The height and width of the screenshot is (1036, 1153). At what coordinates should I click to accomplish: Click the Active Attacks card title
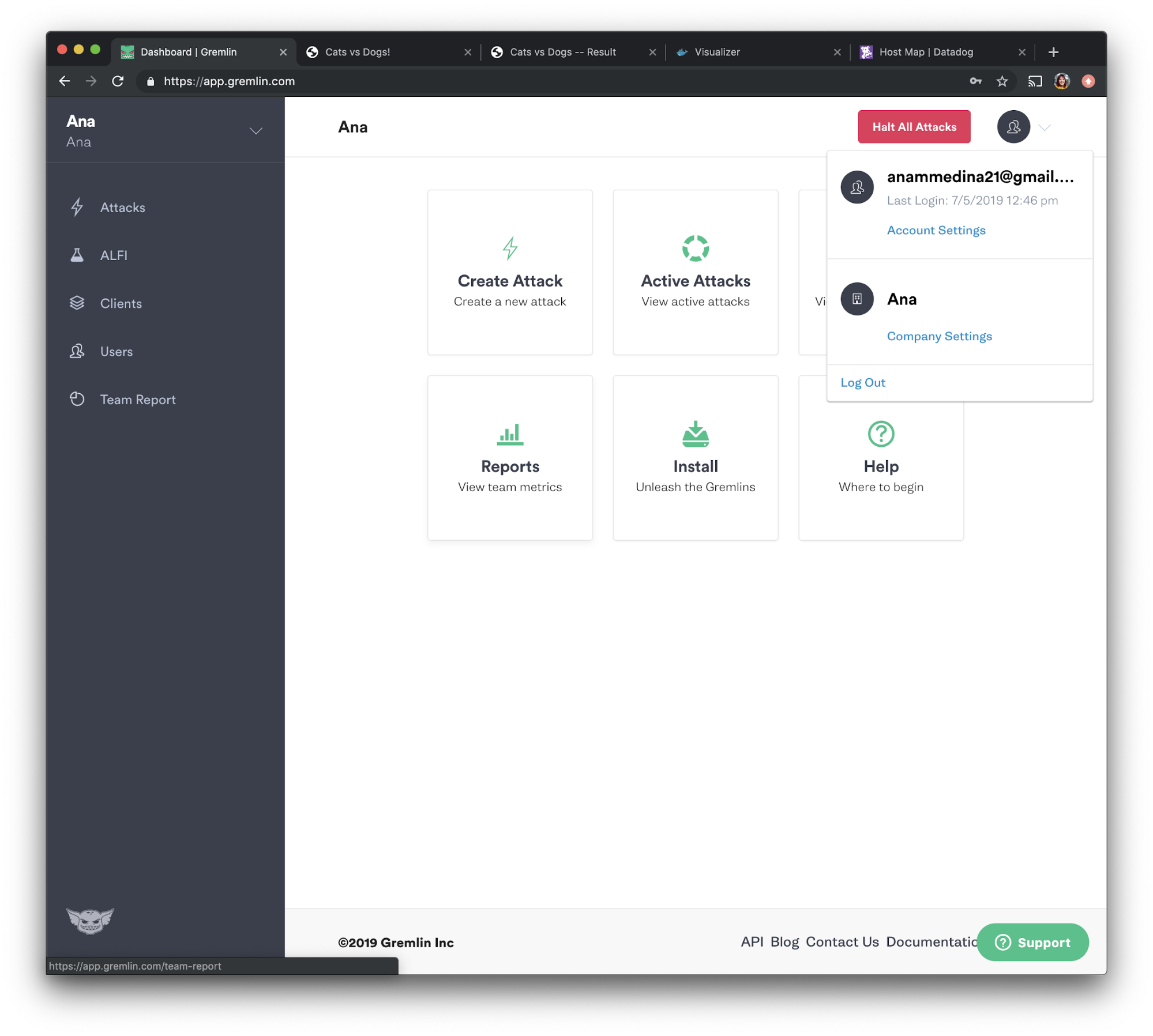696,281
